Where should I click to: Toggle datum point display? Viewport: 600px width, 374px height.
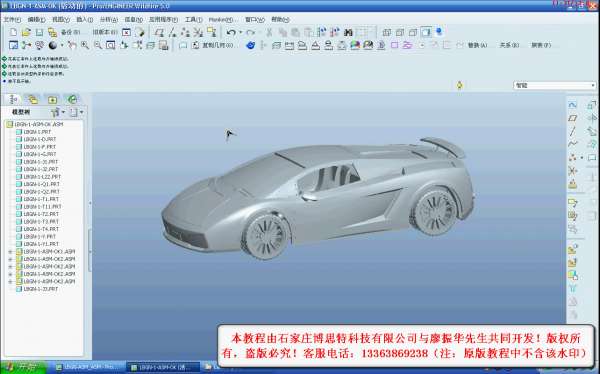[x=185, y=33]
